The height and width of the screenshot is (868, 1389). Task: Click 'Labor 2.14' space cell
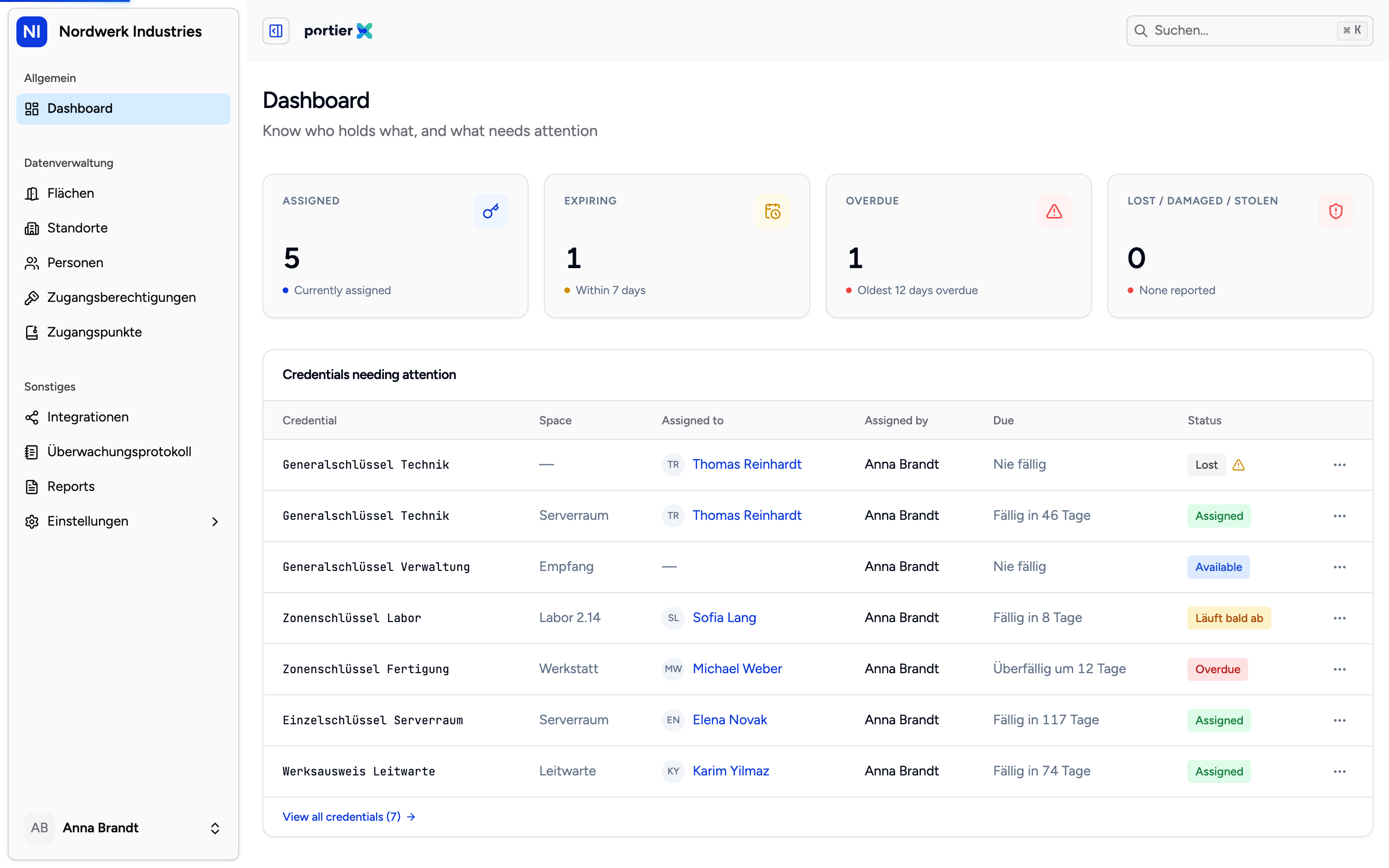[x=570, y=618]
